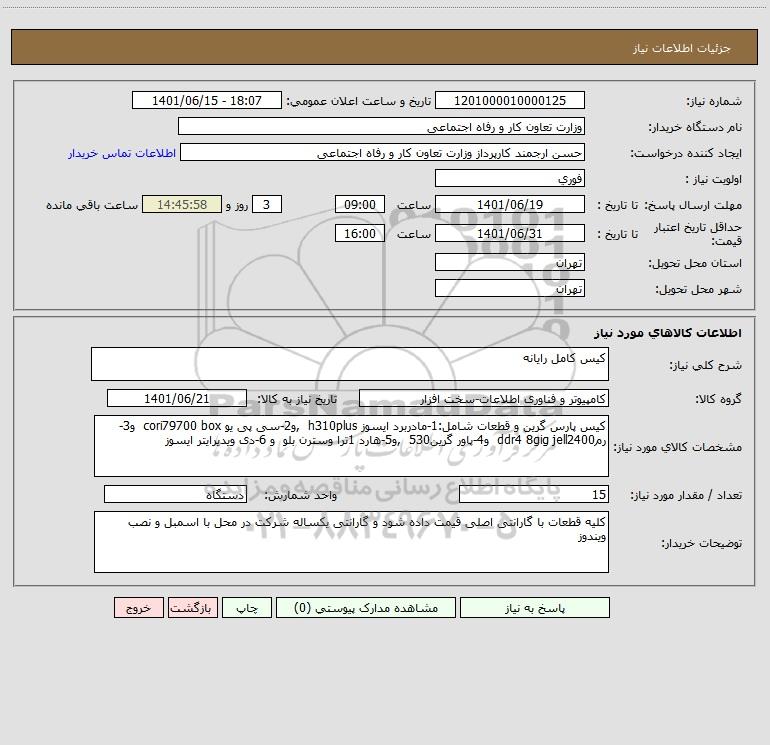
Task: Click the نام دستگاه خریدار field
Action: click(381, 127)
